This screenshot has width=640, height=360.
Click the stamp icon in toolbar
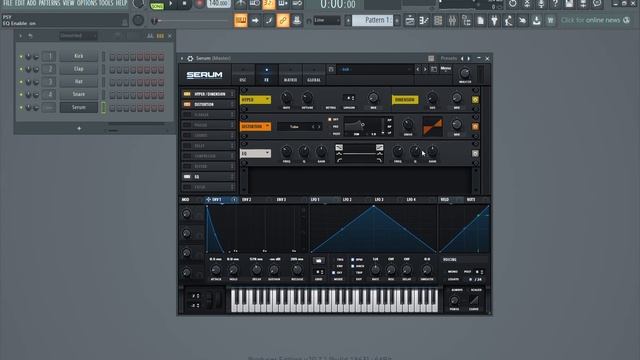[297, 20]
